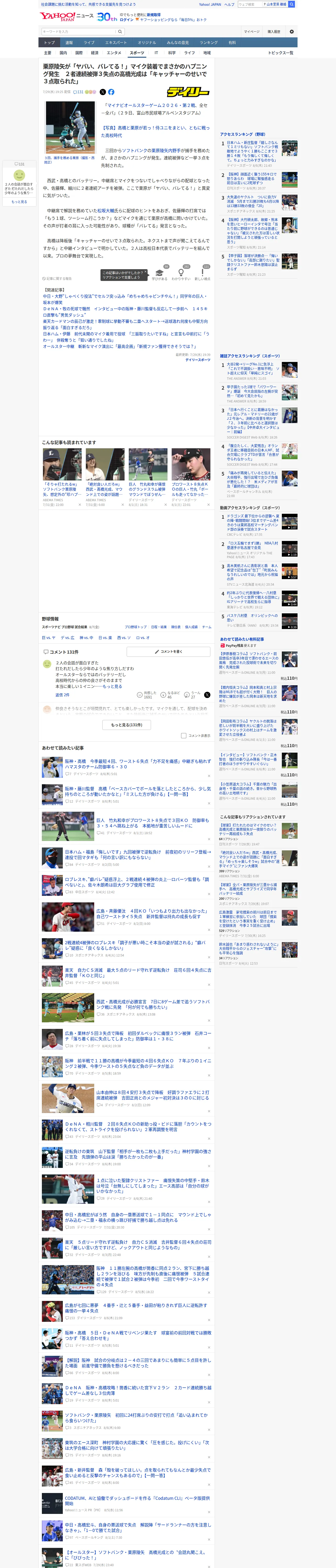Select the みんなの意見 navigation tab

pyautogui.click(x=178, y=43)
